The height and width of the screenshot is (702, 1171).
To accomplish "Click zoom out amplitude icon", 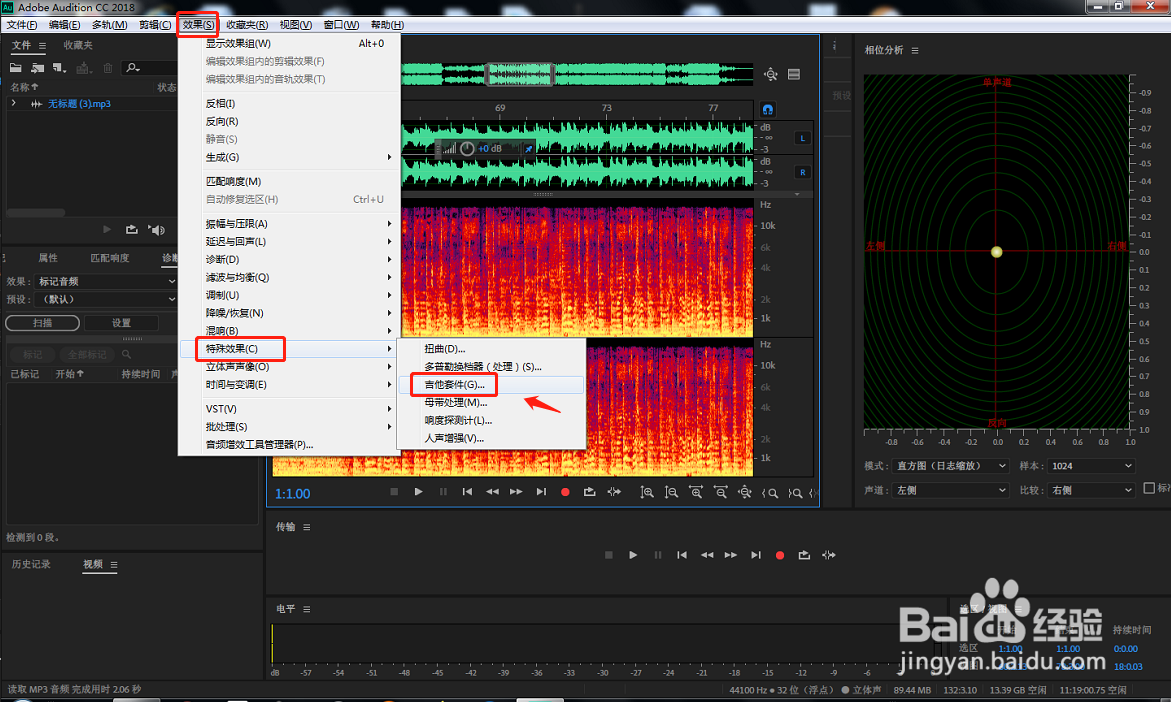I will click(671, 492).
